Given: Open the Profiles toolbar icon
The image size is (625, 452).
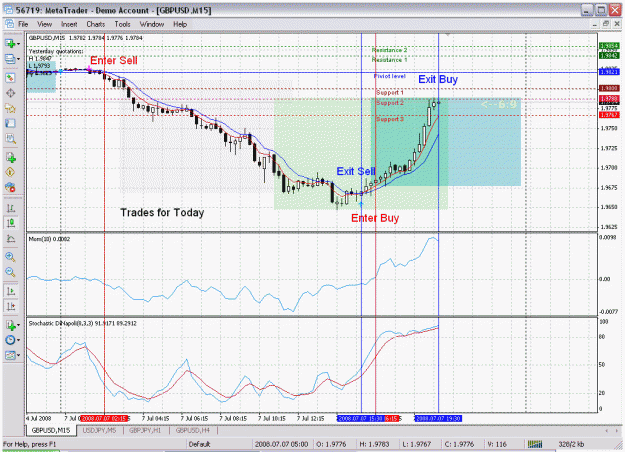Looking at the screenshot, I should 10,59.
